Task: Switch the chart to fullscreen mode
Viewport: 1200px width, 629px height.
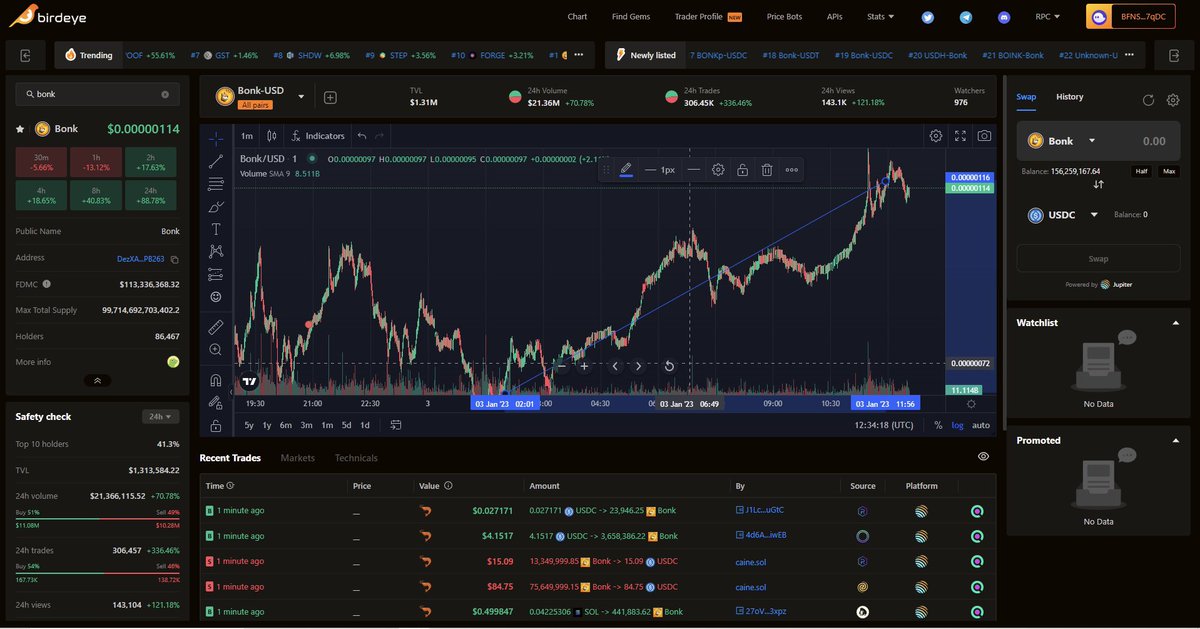Action: pos(961,136)
